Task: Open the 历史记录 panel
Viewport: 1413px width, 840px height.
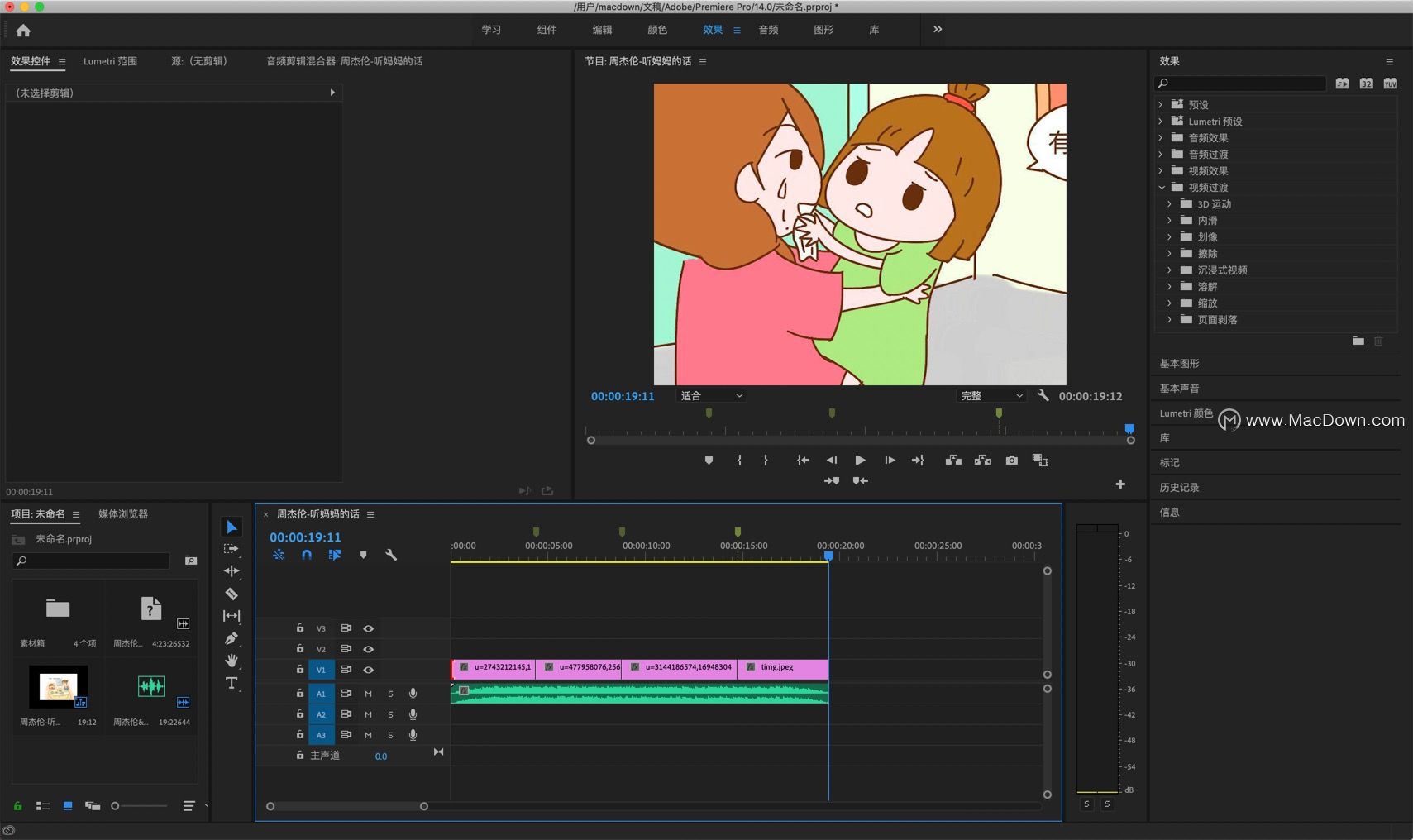Action: [x=1179, y=488]
